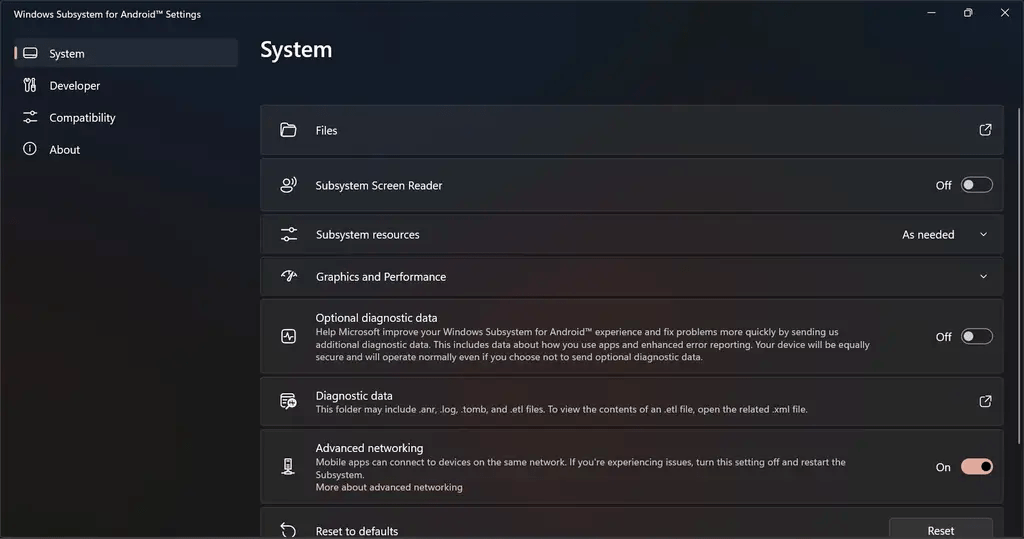1024x539 pixels.
Task: Click the Files folder icon
Action: (x=288, y=130)
